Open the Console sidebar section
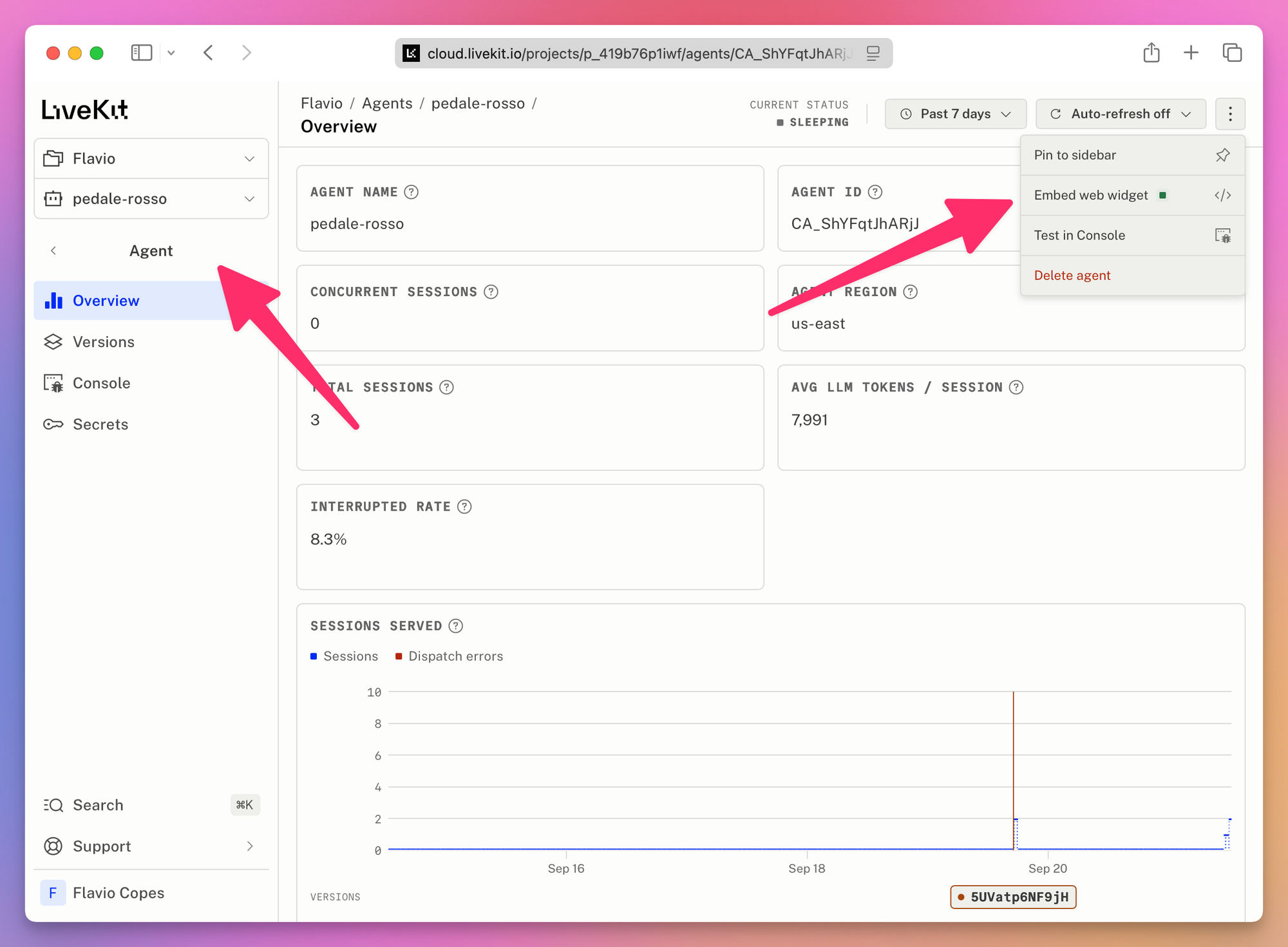 pos(151,383)
